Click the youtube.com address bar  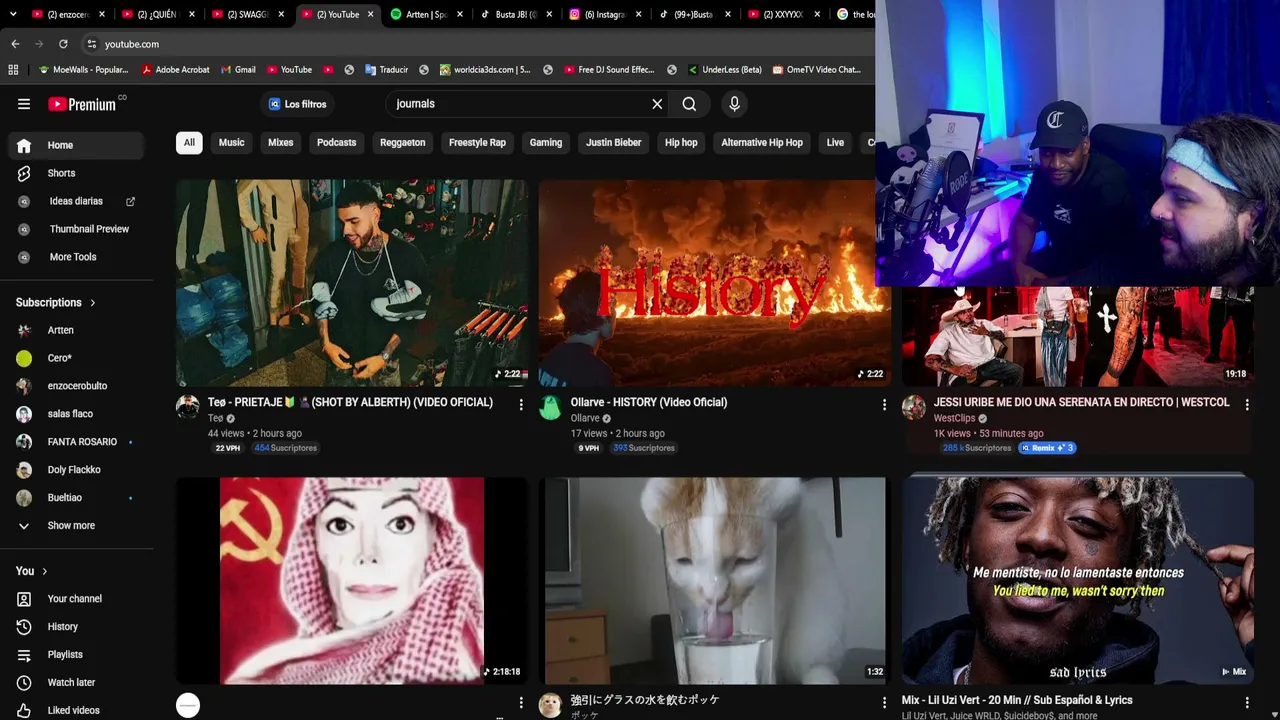(480, 44)
